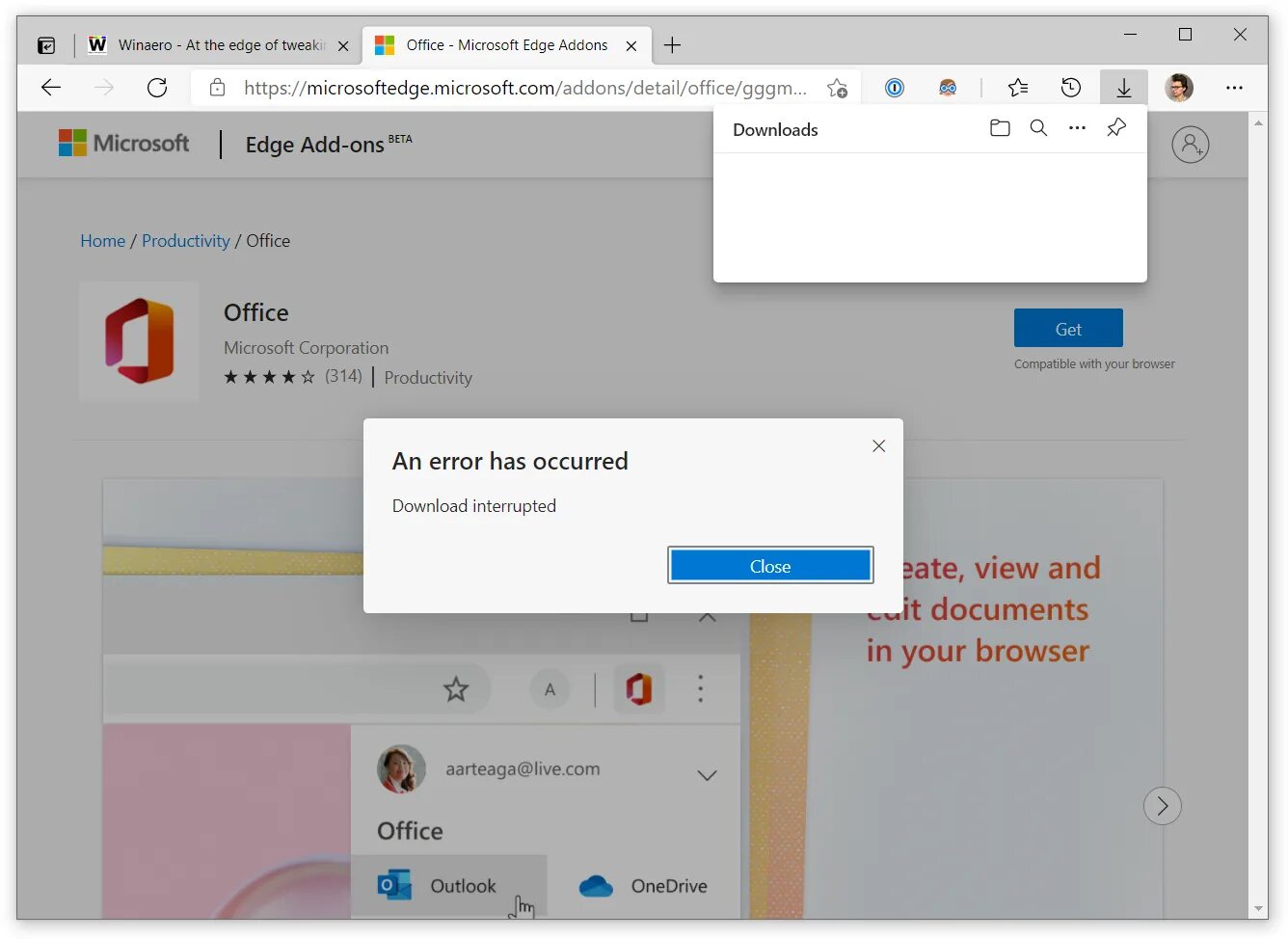Open the downloads folder from the Downloads panel
Viewport: 1288px width, 939px height.
[x=1000, y=128]
